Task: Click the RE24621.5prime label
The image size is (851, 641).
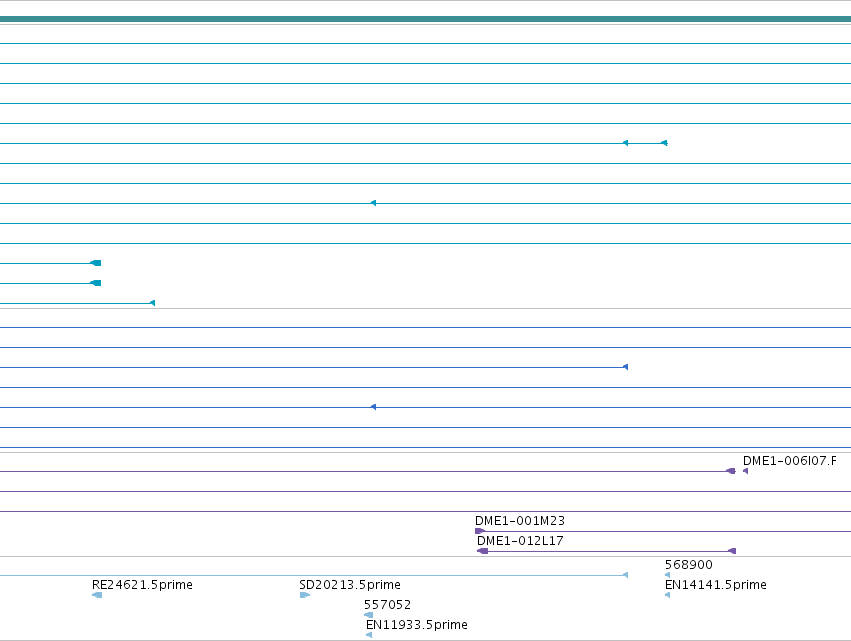Action: (x=142, y=585)
